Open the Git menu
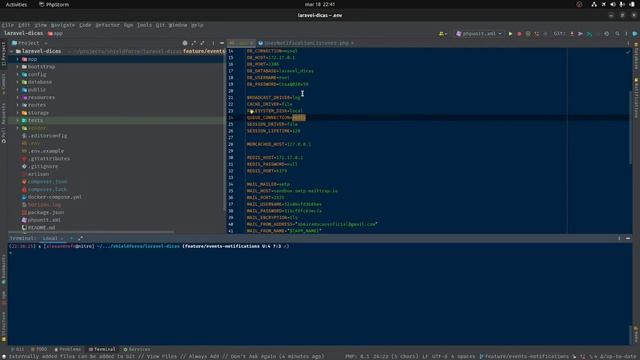This screenshot has width=640, height=360. tap(160, 25)
